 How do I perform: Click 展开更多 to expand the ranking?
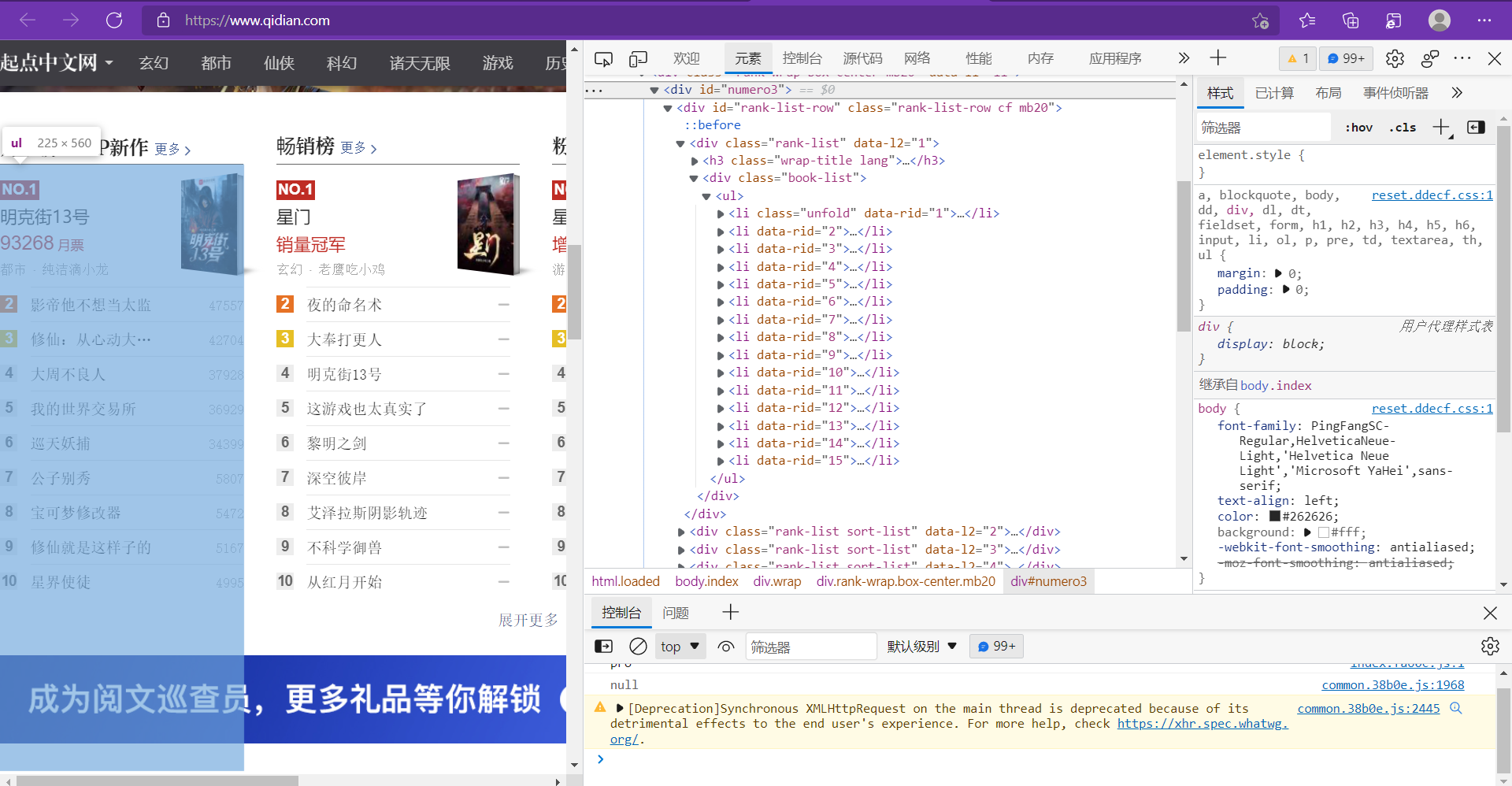[528, 621]
